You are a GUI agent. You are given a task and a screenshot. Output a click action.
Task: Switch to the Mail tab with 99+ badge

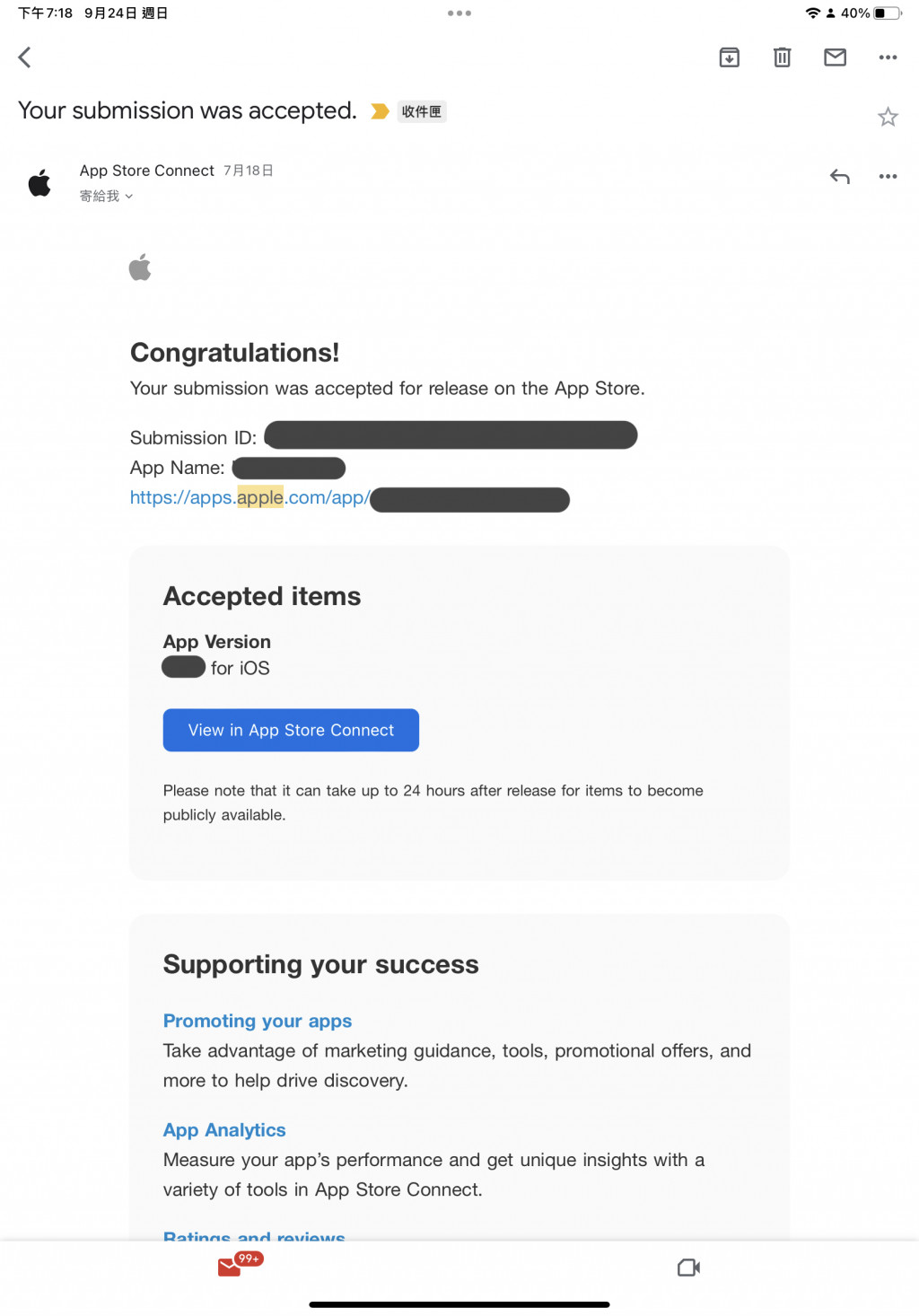coord(232,1266)
